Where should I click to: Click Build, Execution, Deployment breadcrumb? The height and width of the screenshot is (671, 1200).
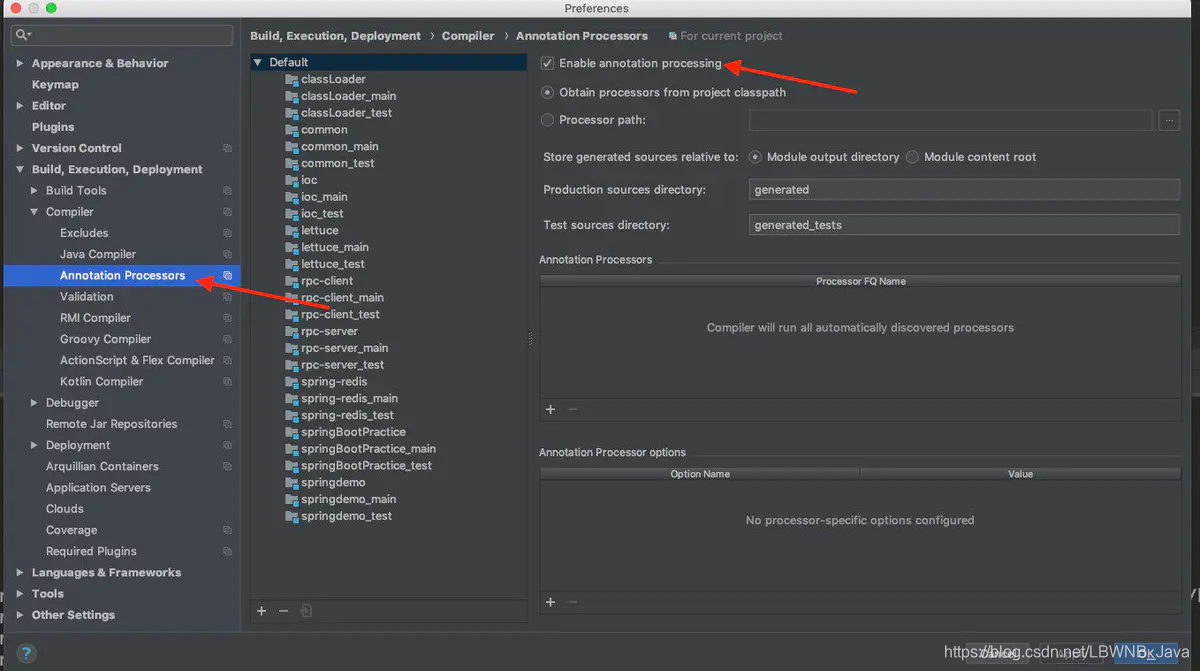pos(335,36)
